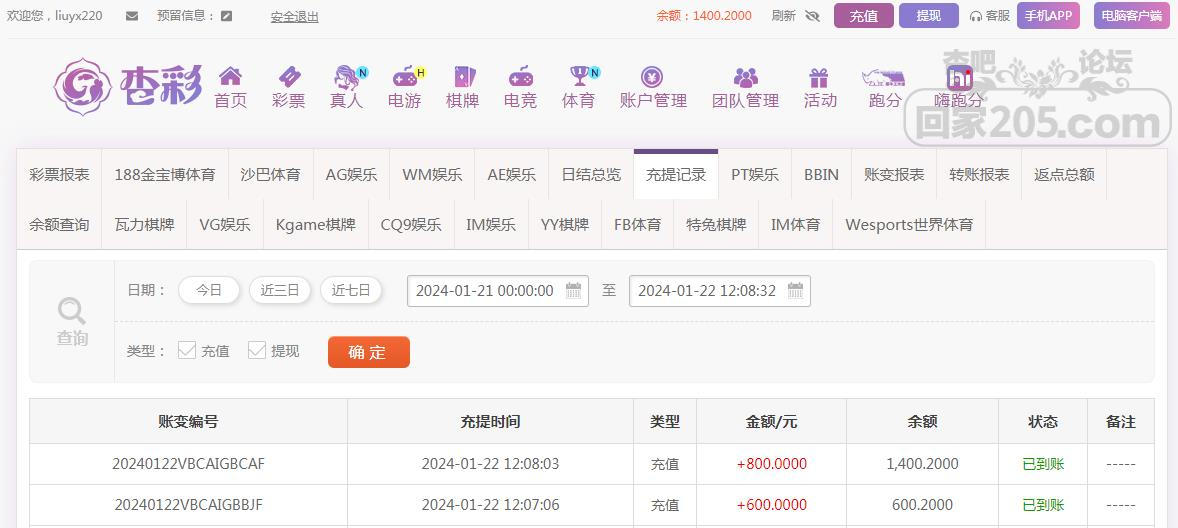Click the 1,400.2000 balance cell
This screenshot has width=1178, height=528.
[x=923, y=464]
